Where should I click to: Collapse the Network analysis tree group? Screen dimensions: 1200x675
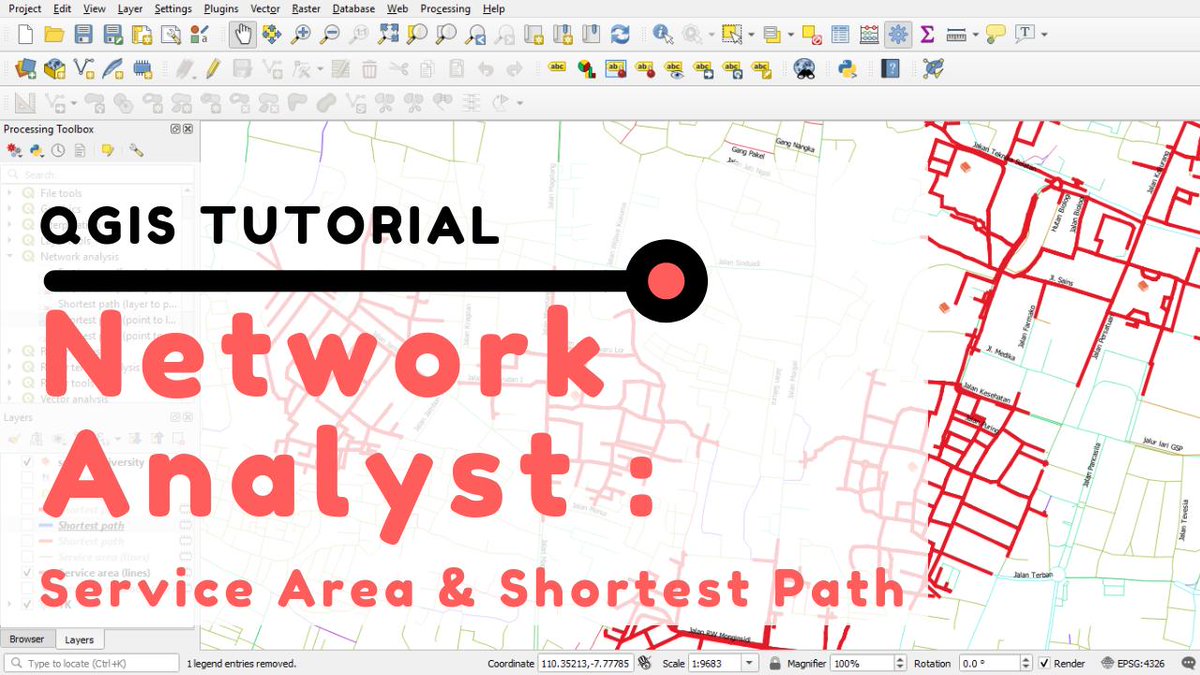11,257
